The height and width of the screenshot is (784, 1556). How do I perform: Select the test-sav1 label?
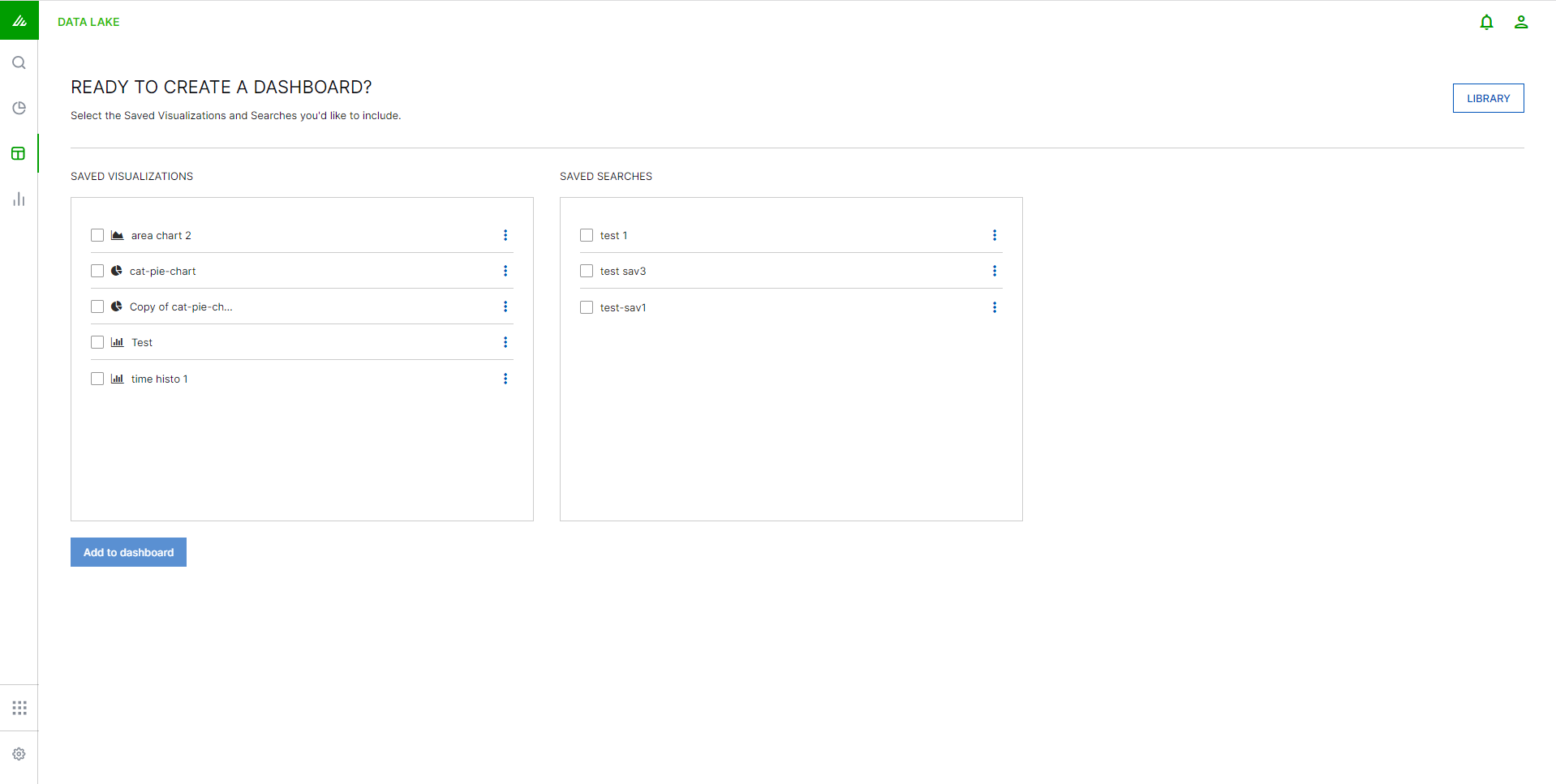623,307
